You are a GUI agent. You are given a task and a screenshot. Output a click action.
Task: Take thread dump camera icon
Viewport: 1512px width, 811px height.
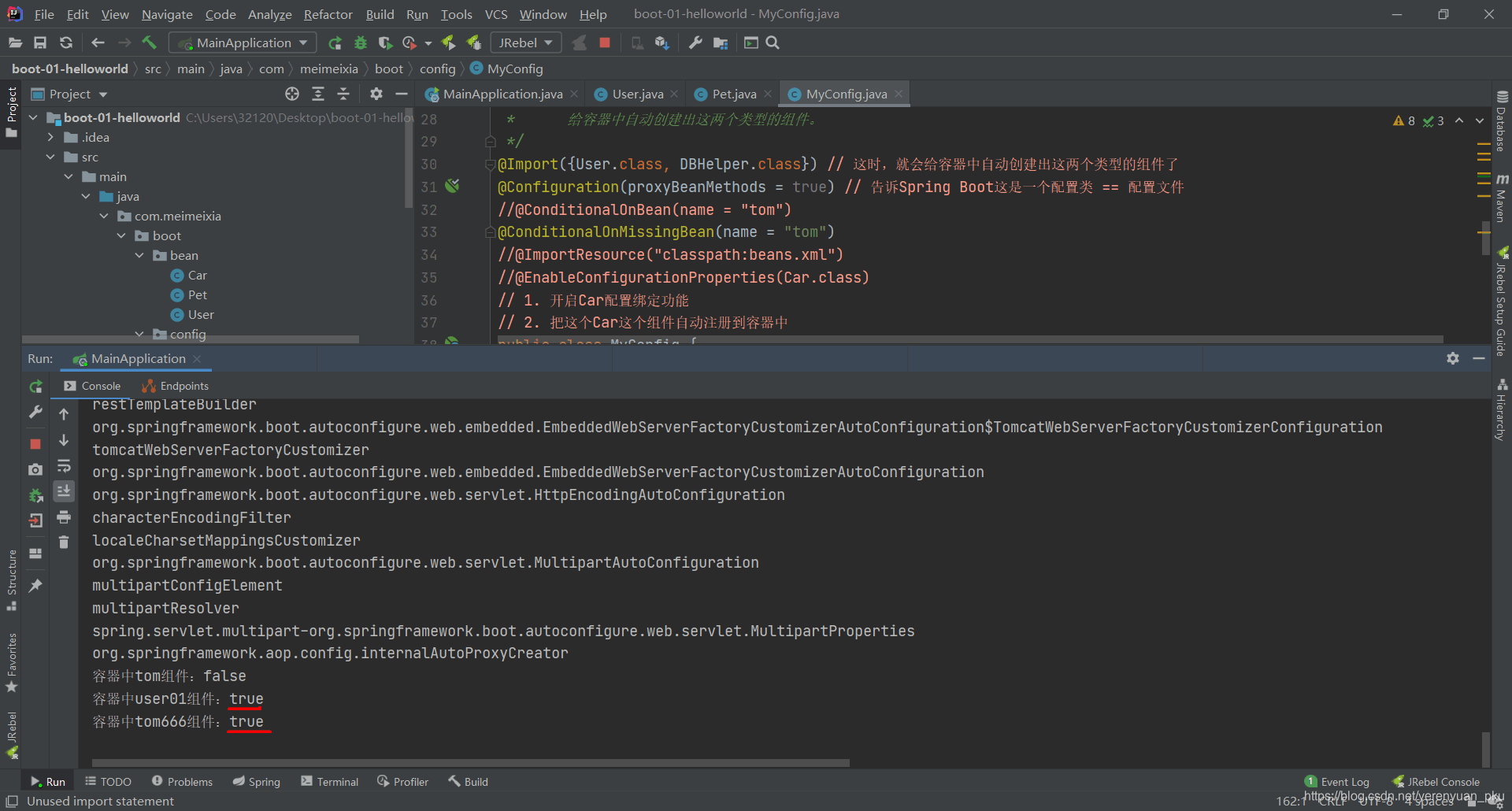pyautogui.click(x=35, y=469)
